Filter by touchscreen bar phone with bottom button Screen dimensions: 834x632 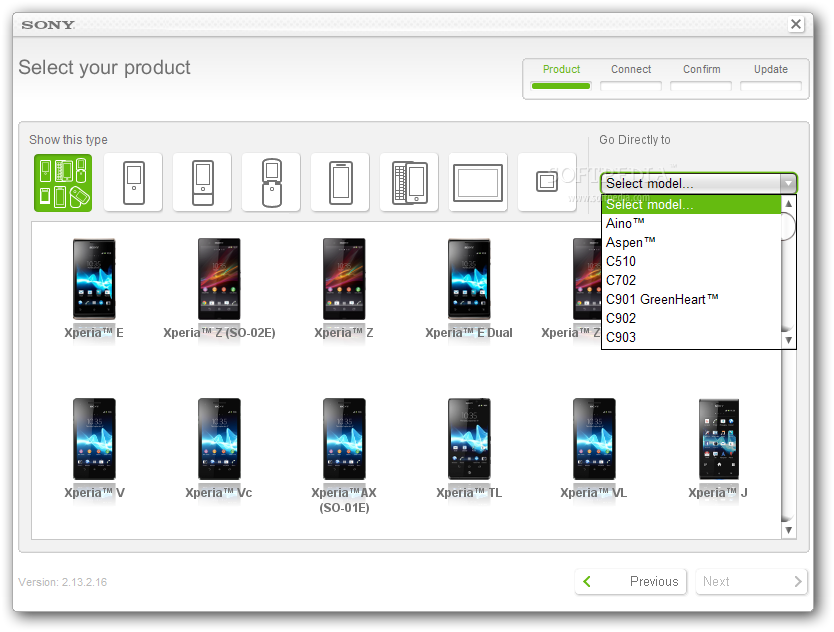(x=133, y=182)
